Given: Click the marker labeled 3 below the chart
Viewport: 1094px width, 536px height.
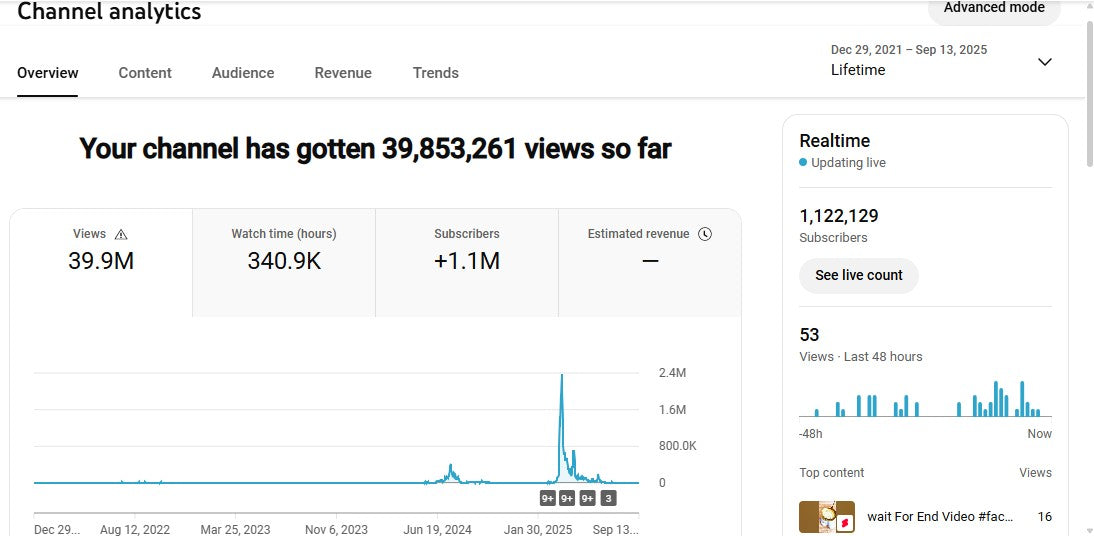Looking at the screenshot, I should tap(608, 498).
